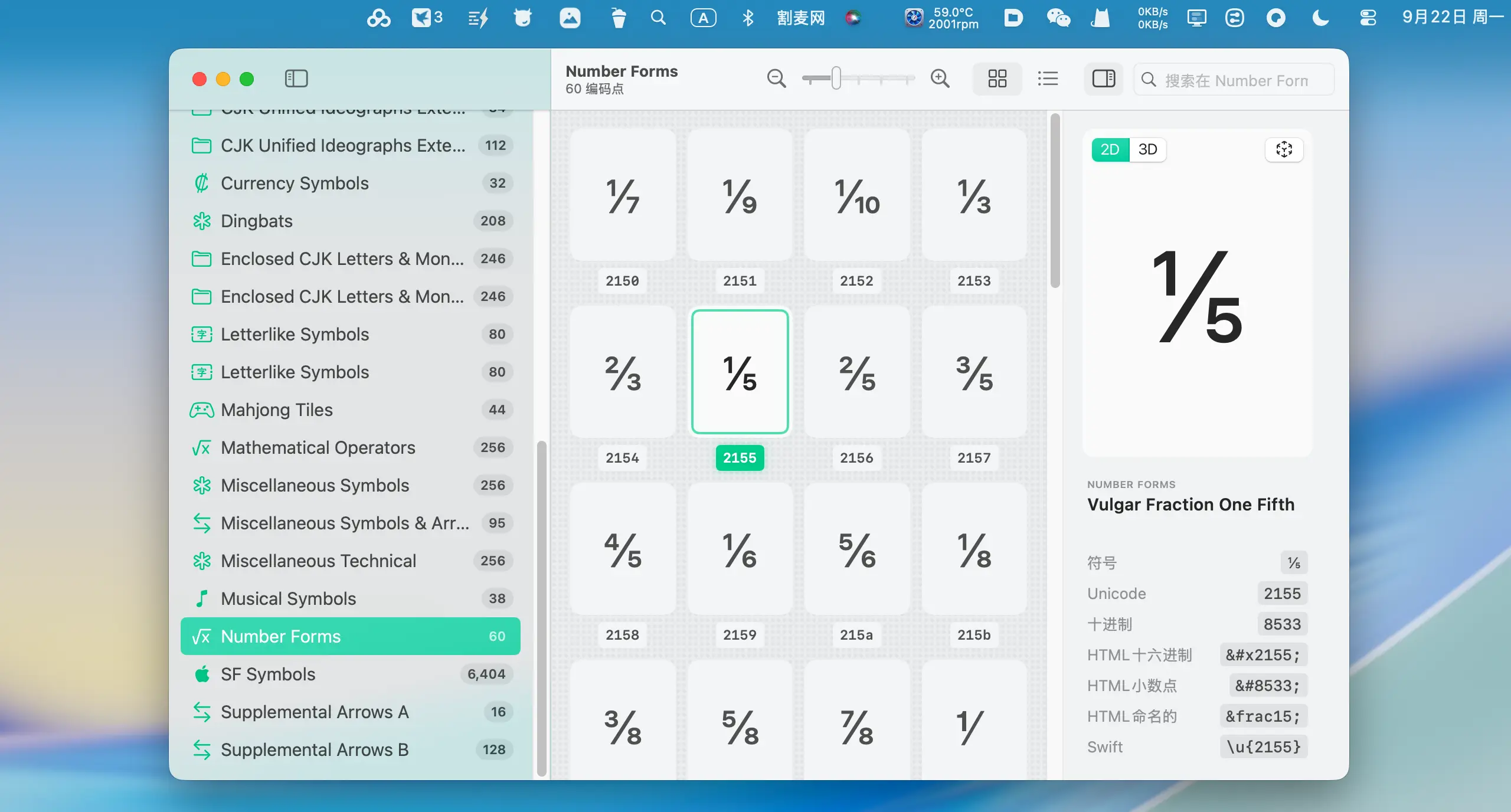The height and width of the screenshot is (812, 1511).
Task: Select the two-thirds fraction glyph 2154
Action: (x=622, y=373)
